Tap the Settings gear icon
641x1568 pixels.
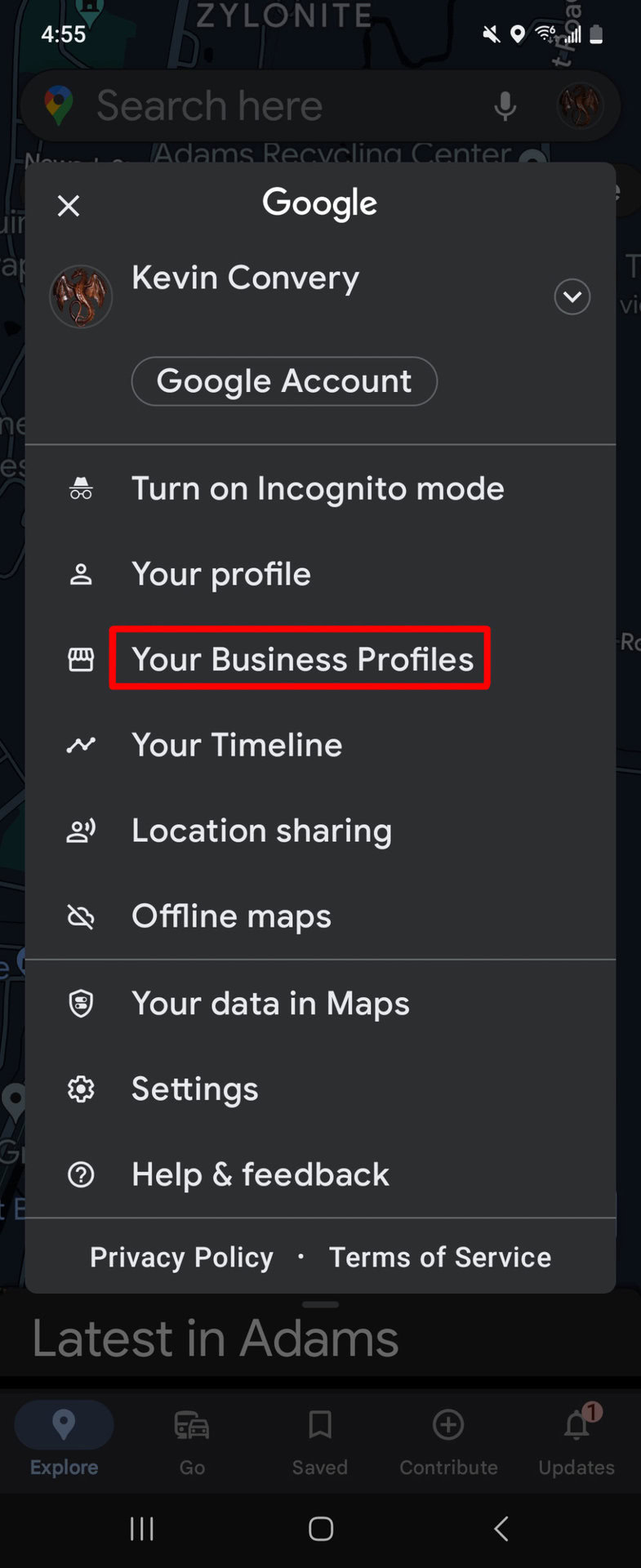[81, 1089]
